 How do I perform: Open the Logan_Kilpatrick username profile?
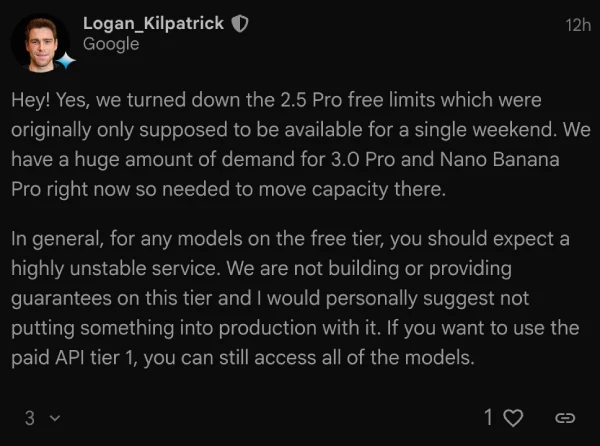point(154,24)
